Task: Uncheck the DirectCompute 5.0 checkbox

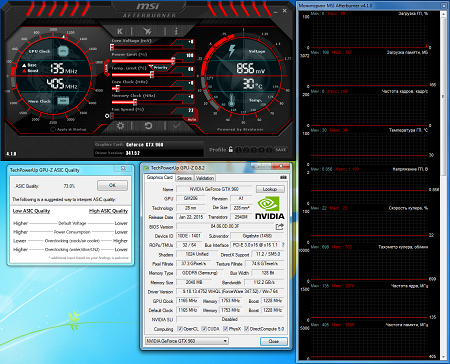Action: click(247, 329)
